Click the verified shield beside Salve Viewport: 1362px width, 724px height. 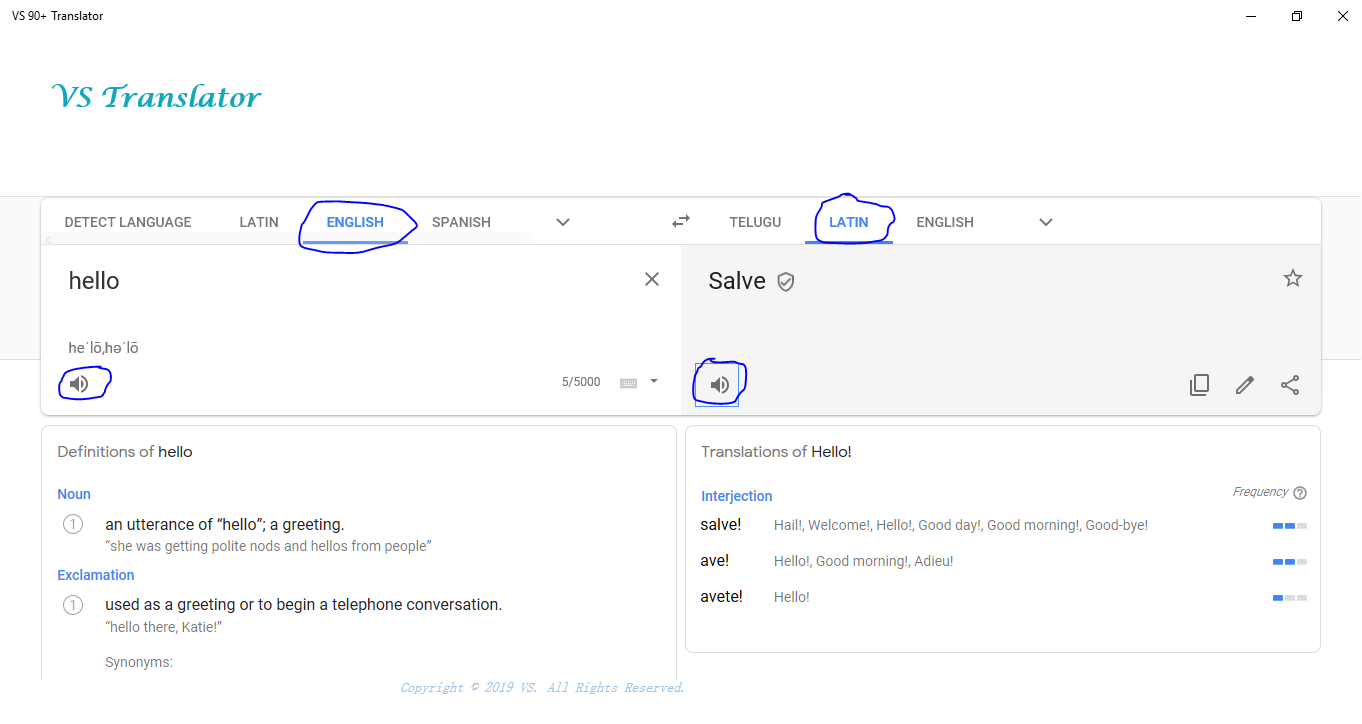coord(786,282)
